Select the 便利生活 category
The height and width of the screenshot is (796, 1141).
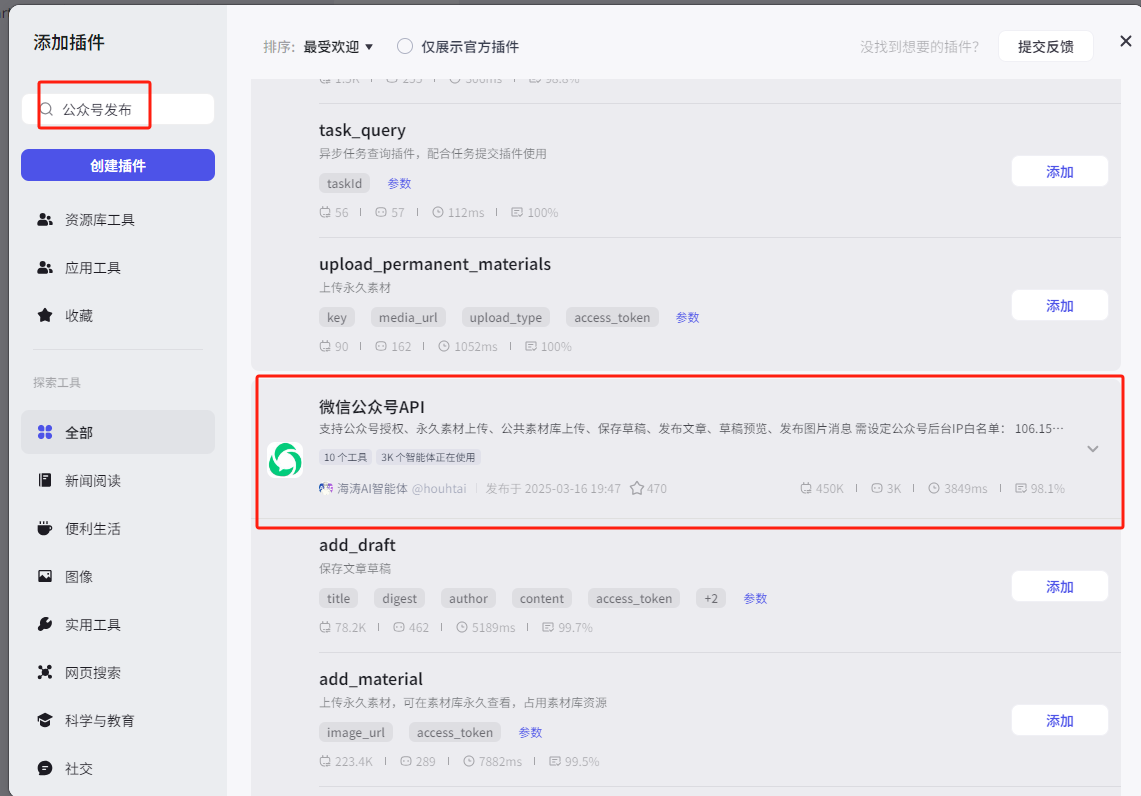(118, 528)
